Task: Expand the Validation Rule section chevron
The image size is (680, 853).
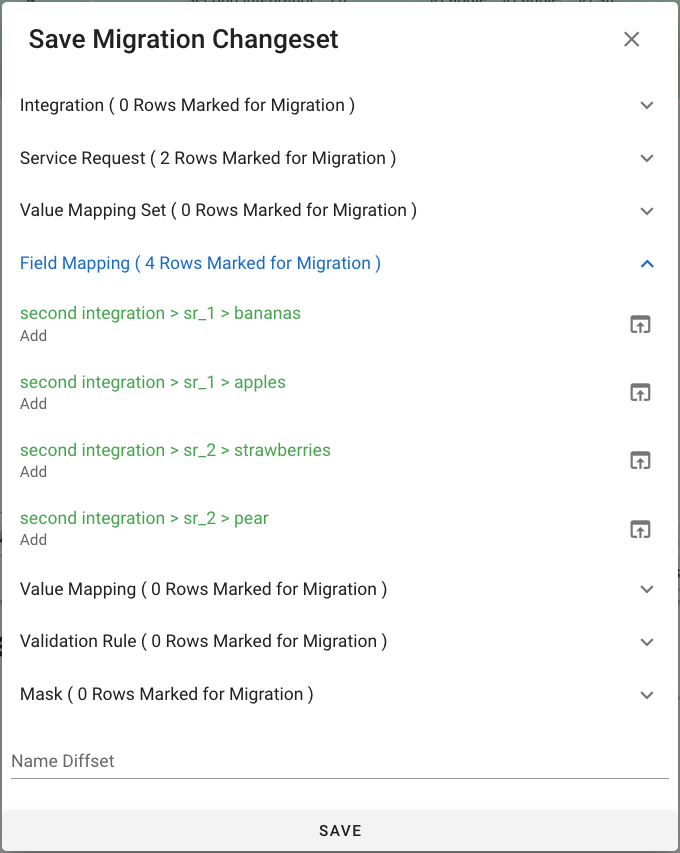Action: [647, 642]
